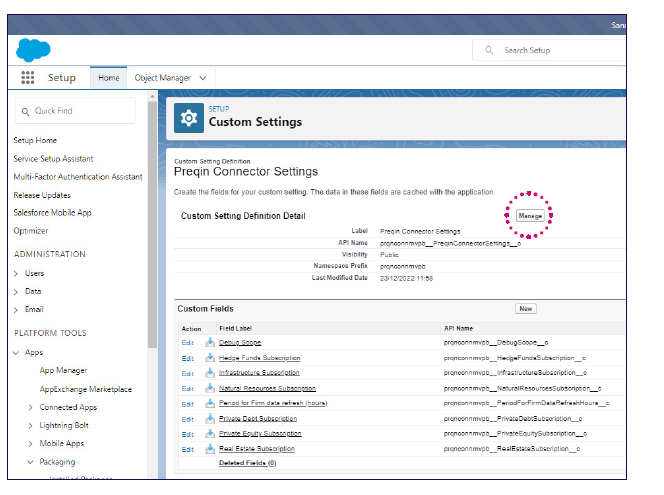Viewport: 664px width, 495px height.
Task: Open the App Launcher grid icon
Action: click(x=28, y=77)
